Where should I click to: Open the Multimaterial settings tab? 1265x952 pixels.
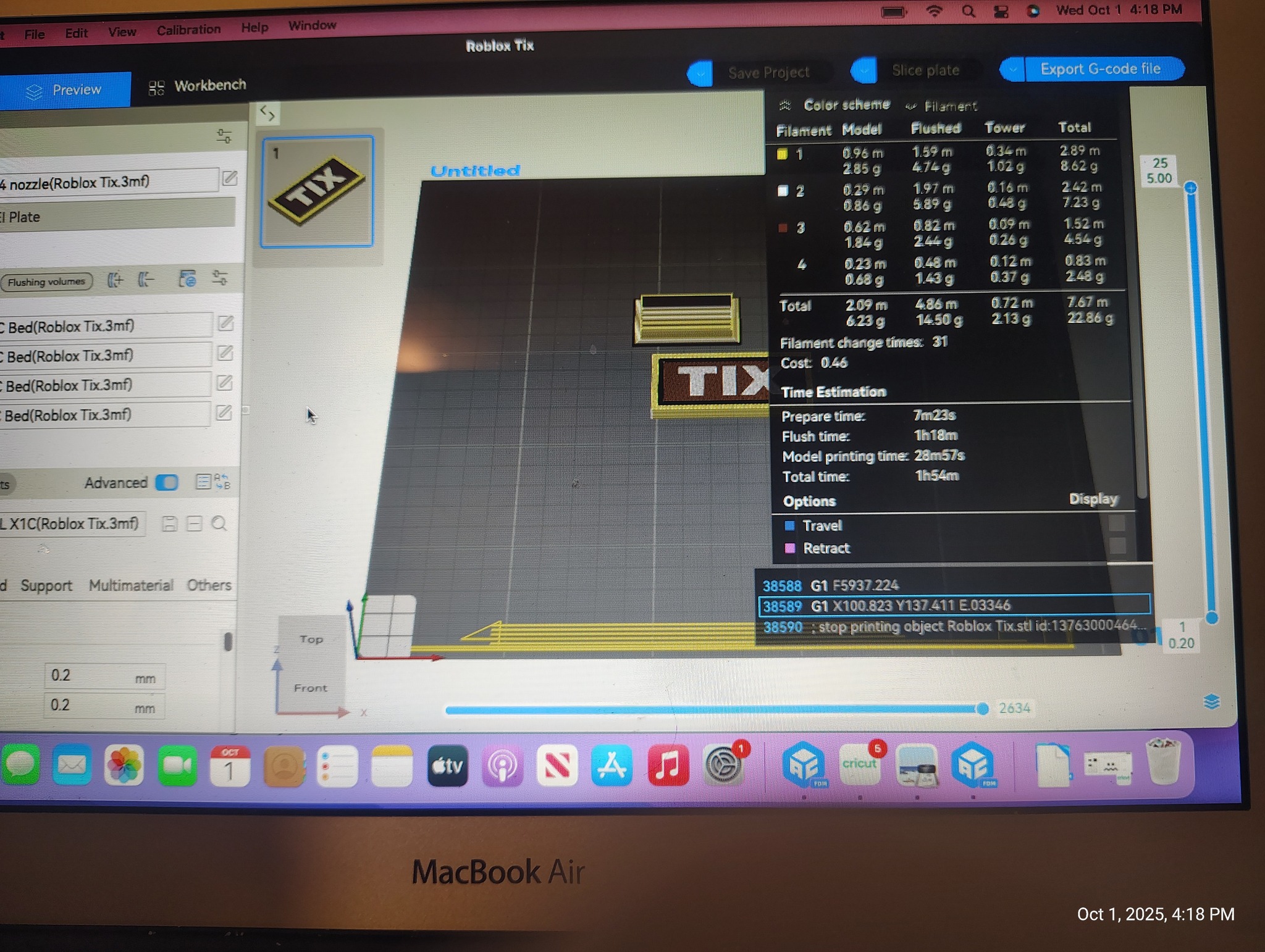pyautogui.click(x=131, y=585)
